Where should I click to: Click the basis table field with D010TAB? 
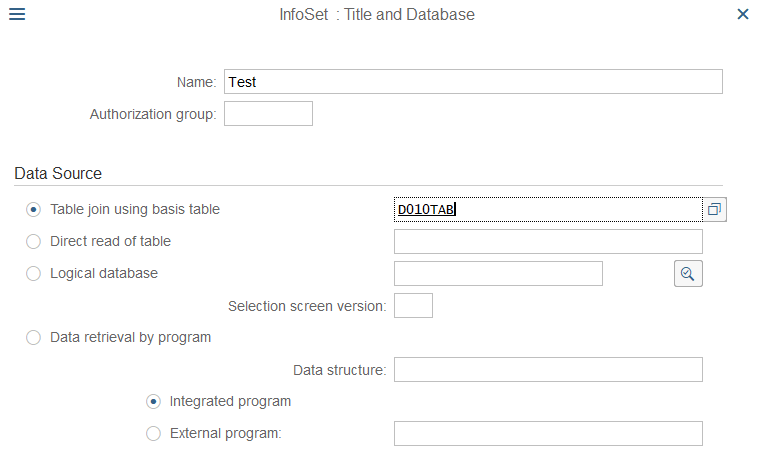pyautogui.click(x=548, y=209)
